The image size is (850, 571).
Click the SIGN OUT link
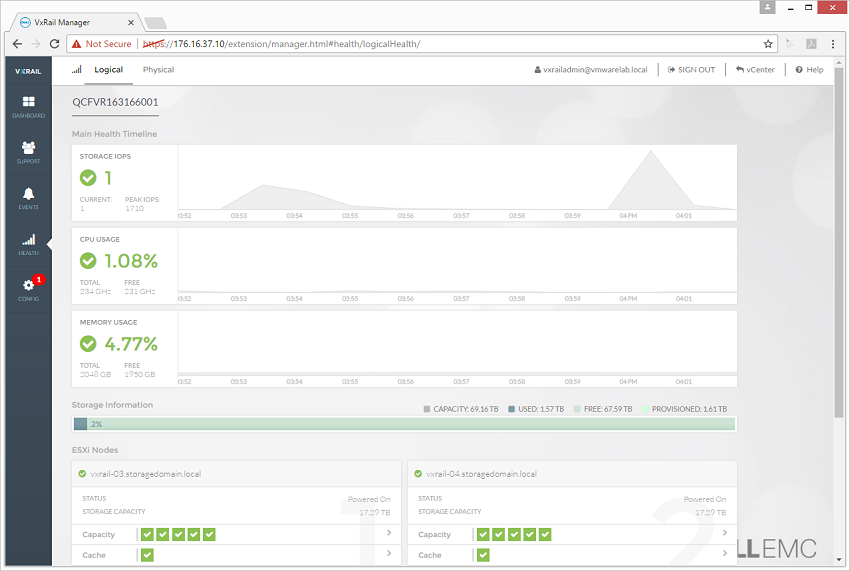(x=692, y=69)
